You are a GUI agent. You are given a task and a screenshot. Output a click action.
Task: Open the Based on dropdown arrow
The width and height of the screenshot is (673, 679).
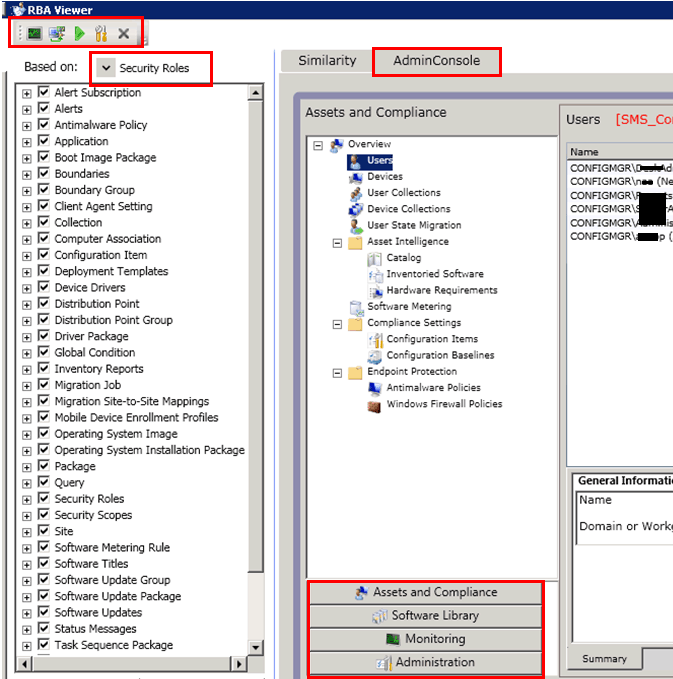(x=106, y=68)
